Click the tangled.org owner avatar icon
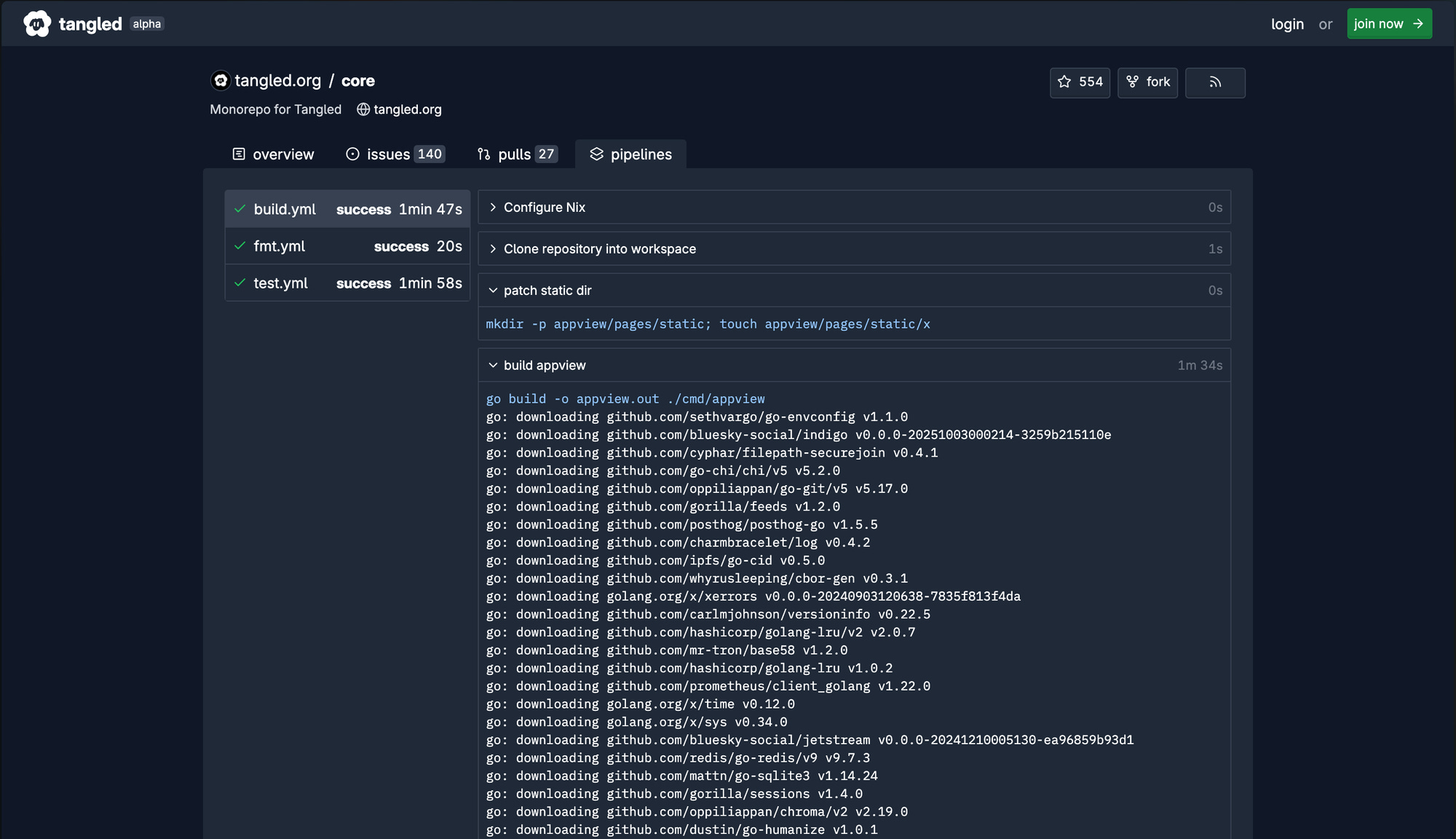The width and height of the screenshot is (1456, 839). coord(221,80)
